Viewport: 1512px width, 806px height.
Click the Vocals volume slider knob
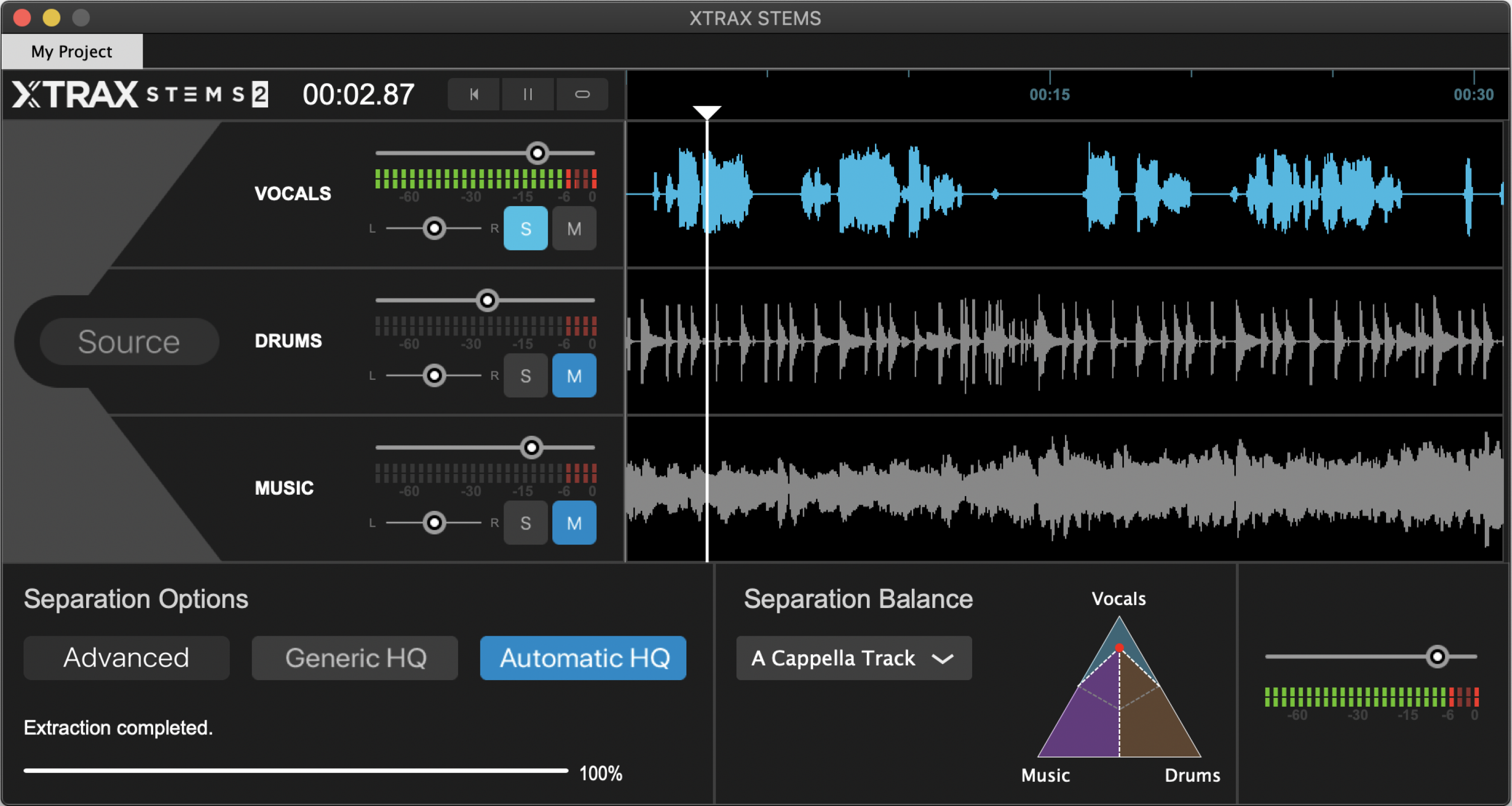537,153
